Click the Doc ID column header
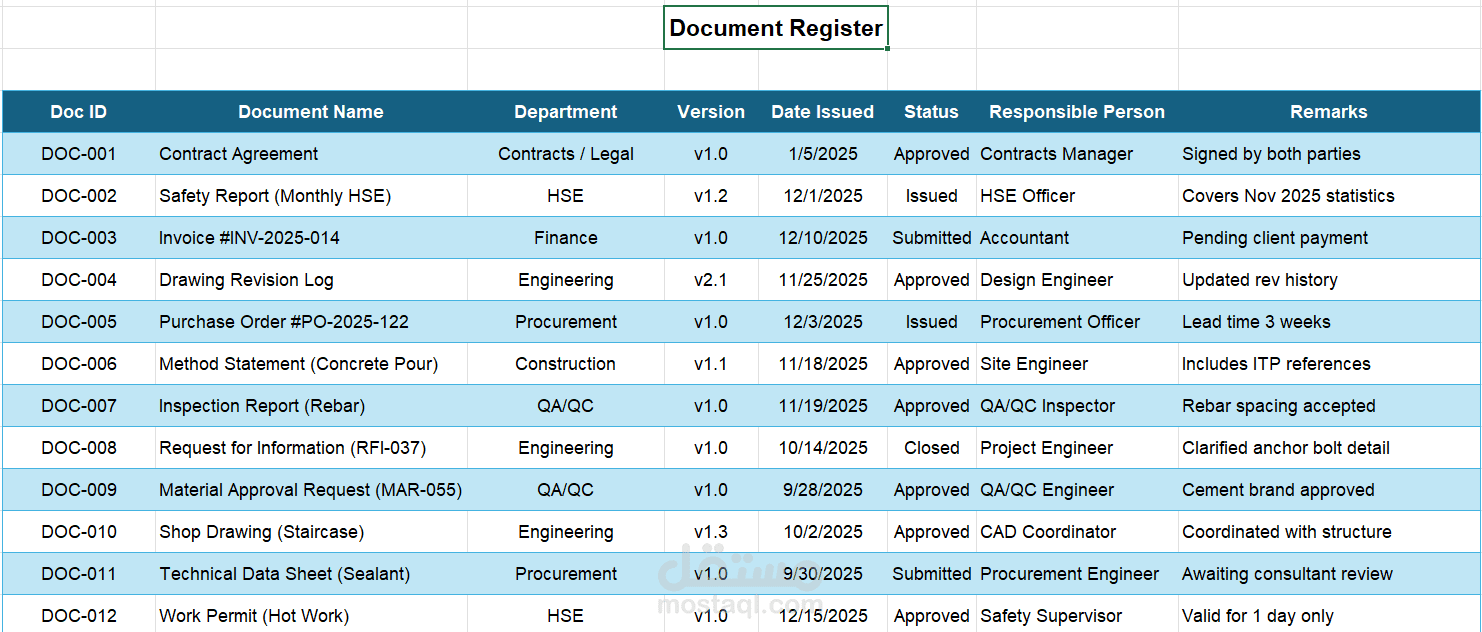1482x632 pixels. tap(79, 112)
